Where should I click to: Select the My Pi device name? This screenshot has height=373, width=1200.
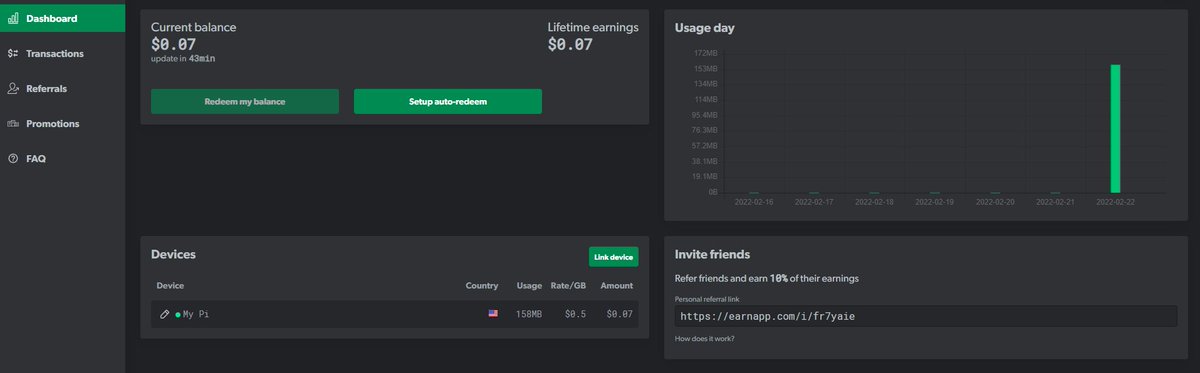(196, 314)
